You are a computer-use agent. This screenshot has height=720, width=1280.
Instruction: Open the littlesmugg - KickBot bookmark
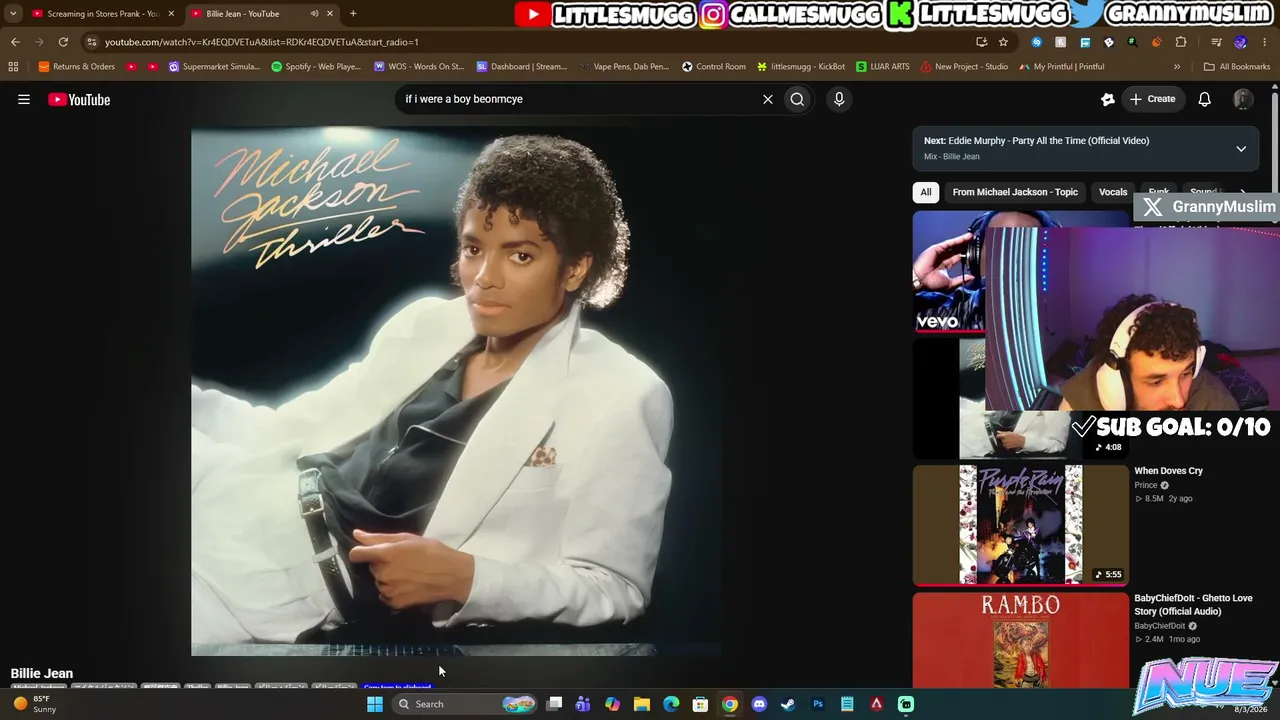[x=801, y=67]
